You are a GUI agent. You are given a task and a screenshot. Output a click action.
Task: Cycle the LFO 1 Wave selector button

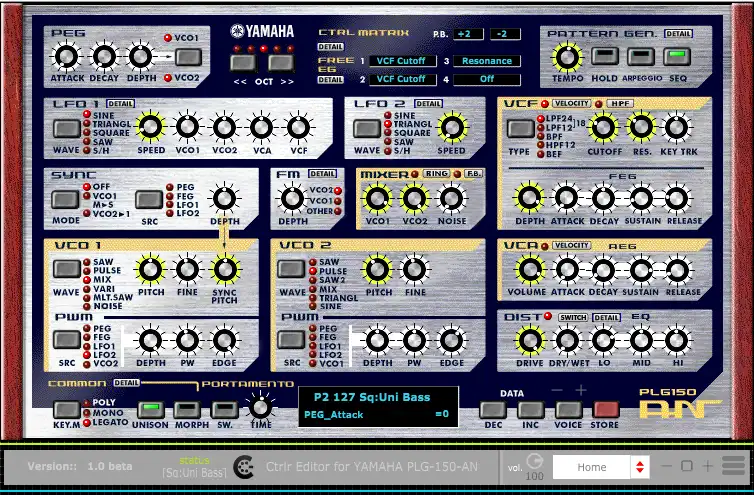66,128
